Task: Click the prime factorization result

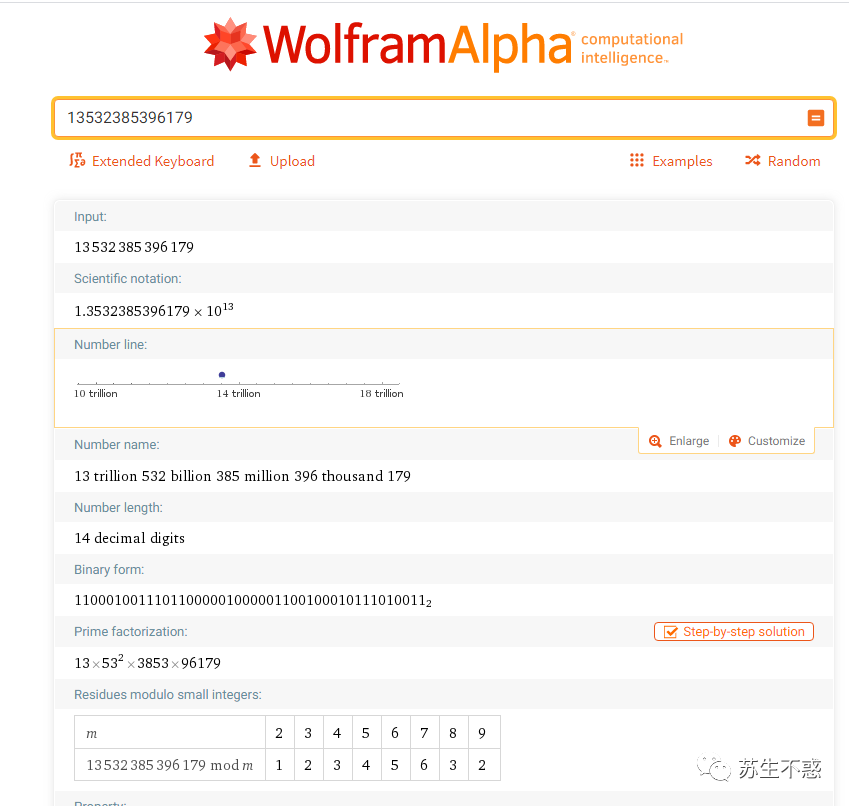Action: tap(147, 663)
